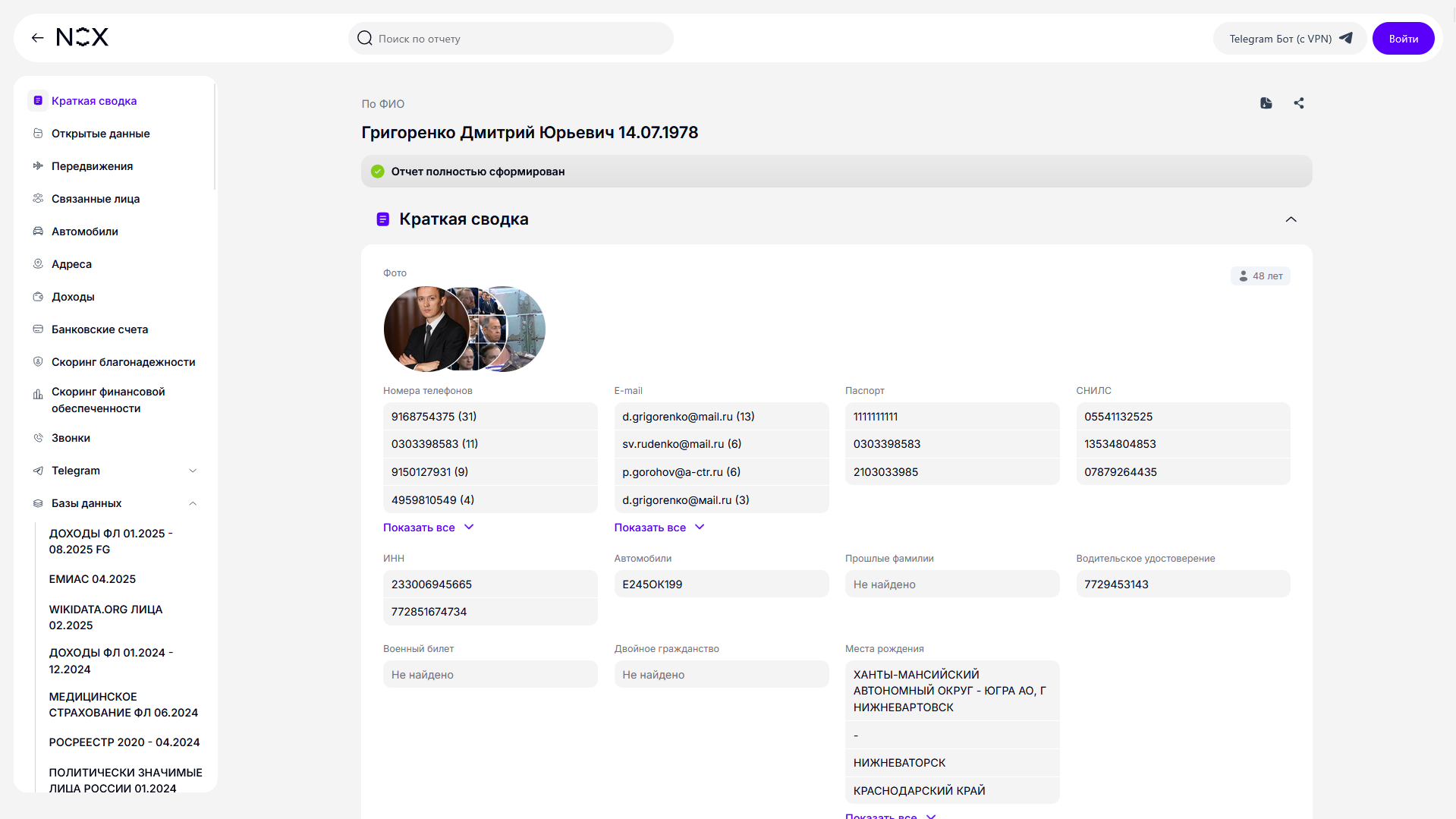1456x819 pixels.
Task: Open the NOX logo home link
Action: pos(83,37)
